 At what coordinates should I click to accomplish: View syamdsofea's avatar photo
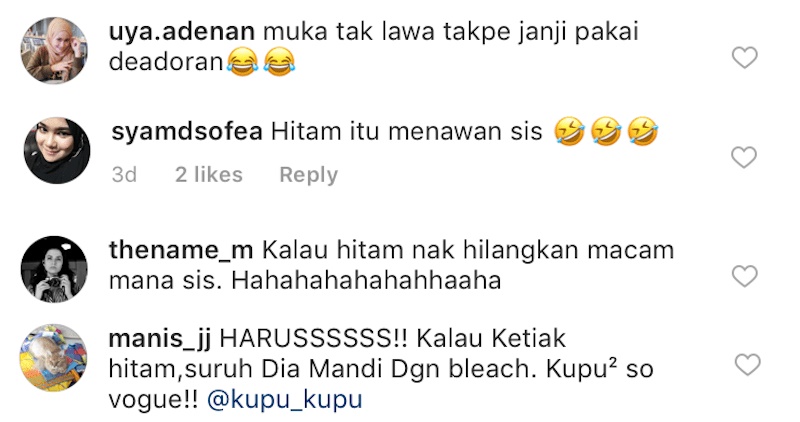[57, 151]
